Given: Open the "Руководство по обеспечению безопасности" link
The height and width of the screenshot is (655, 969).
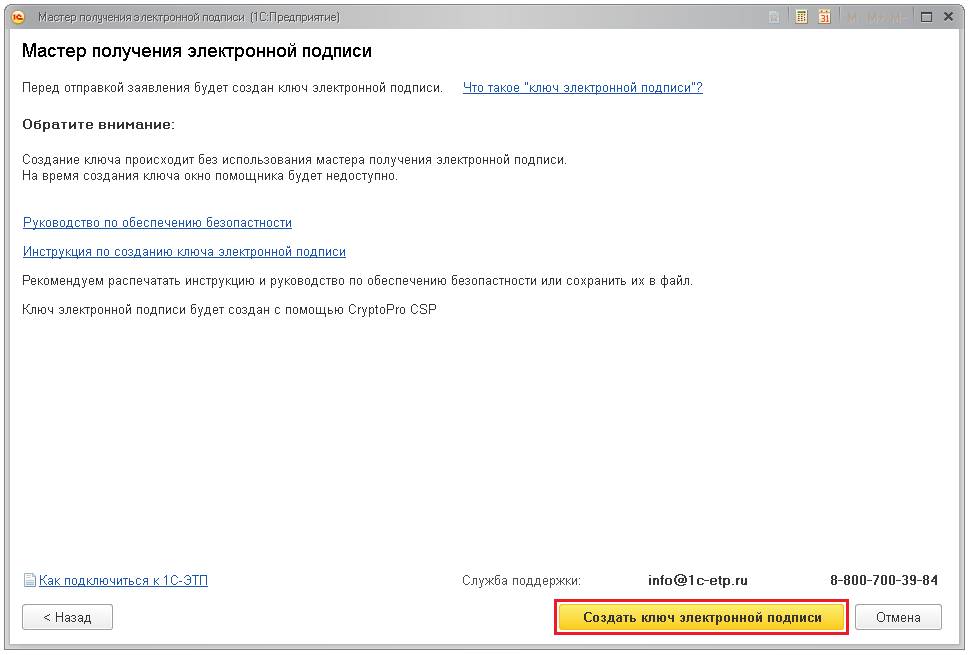Looking at the screenshot, I should click(157, 223).
